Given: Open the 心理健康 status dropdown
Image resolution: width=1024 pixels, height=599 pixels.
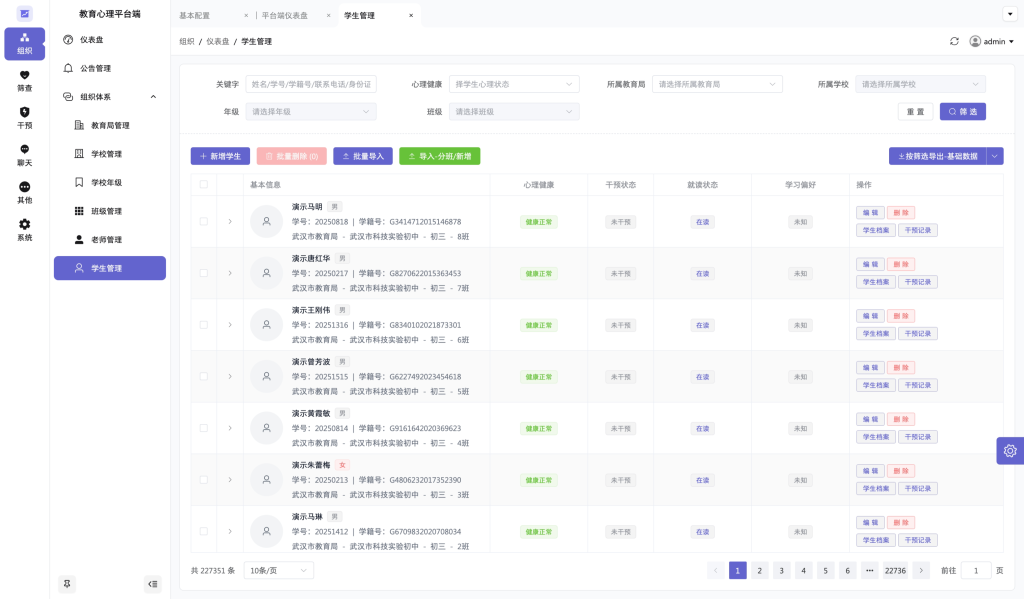Looking at the screenshot, I should click(x=514, y=84).
